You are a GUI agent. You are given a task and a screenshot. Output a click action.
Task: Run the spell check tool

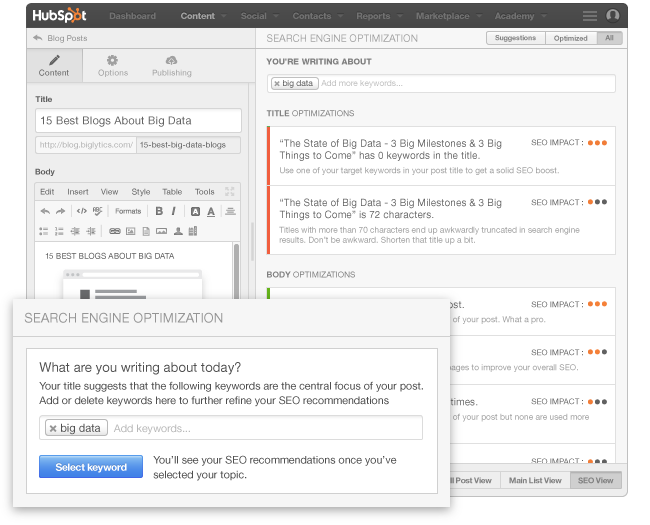tap(97, 211)
